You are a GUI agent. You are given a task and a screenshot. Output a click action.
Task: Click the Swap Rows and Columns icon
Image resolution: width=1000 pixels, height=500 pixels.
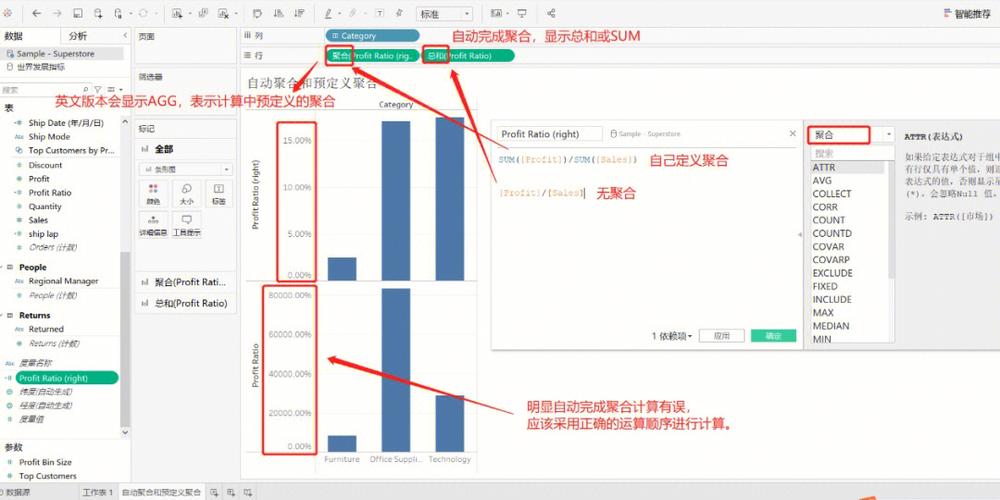click(257, 13)
